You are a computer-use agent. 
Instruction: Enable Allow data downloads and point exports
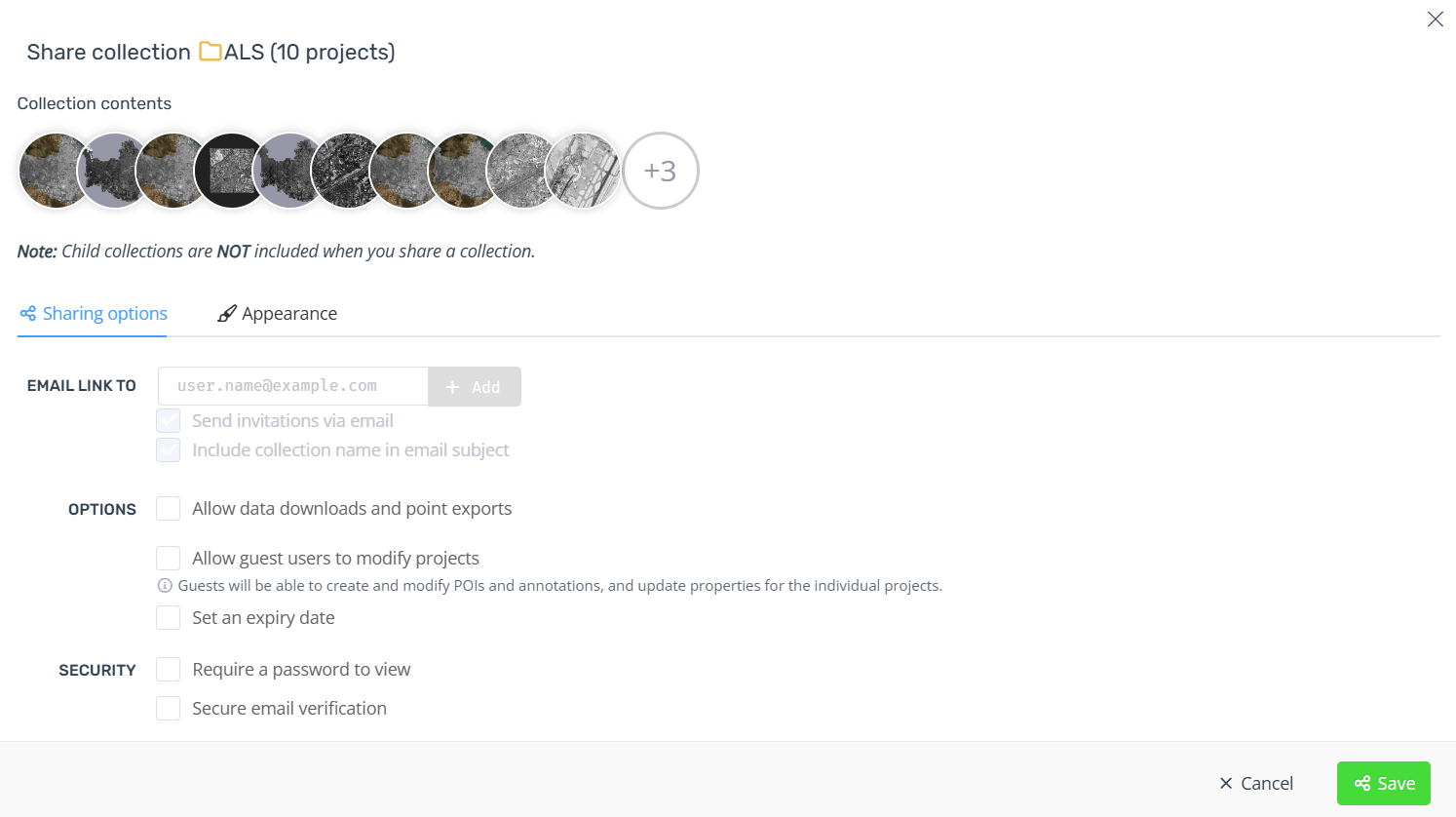coord(169,509)
